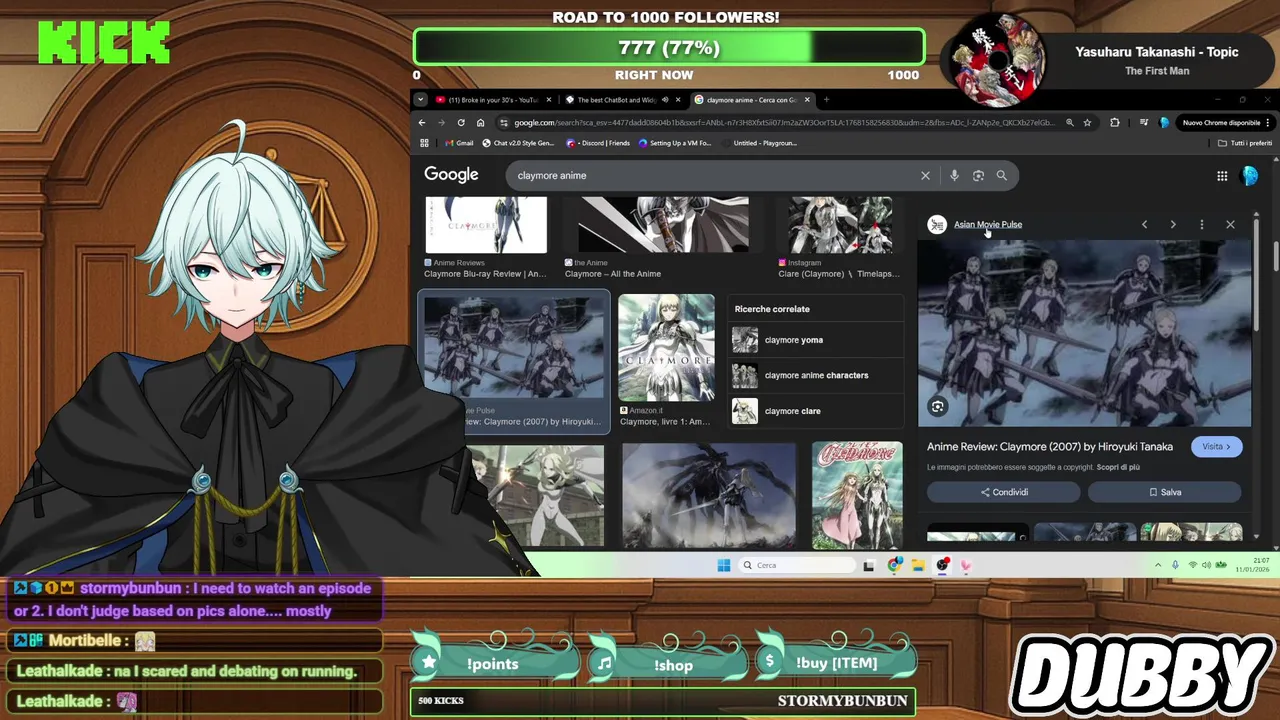The height and width of the screenshot is (720, 1280).
Task: Open Claymore – All the Anime result
Action: pos(663,225)
